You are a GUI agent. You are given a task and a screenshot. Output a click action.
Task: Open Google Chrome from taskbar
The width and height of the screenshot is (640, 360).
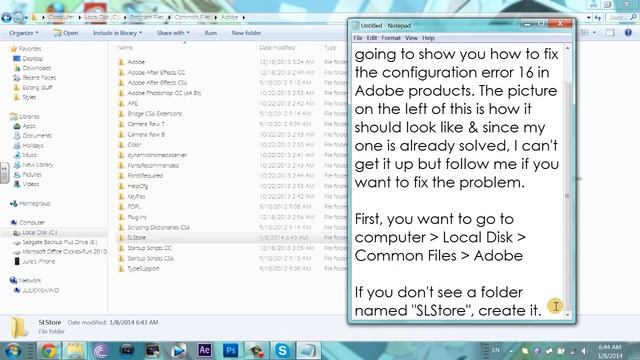[49, 351]
